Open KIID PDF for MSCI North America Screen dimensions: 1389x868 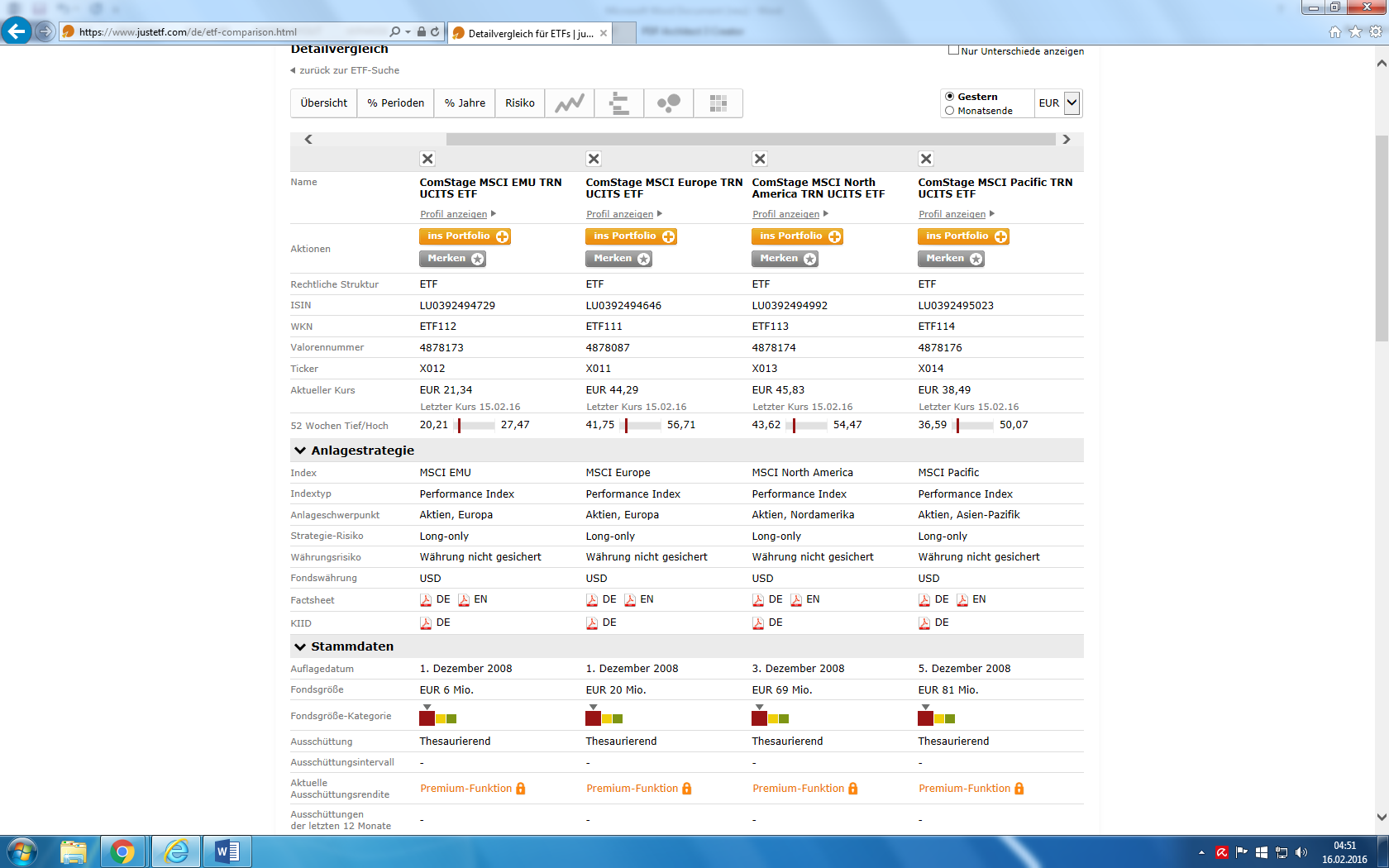tap(767, 622)
